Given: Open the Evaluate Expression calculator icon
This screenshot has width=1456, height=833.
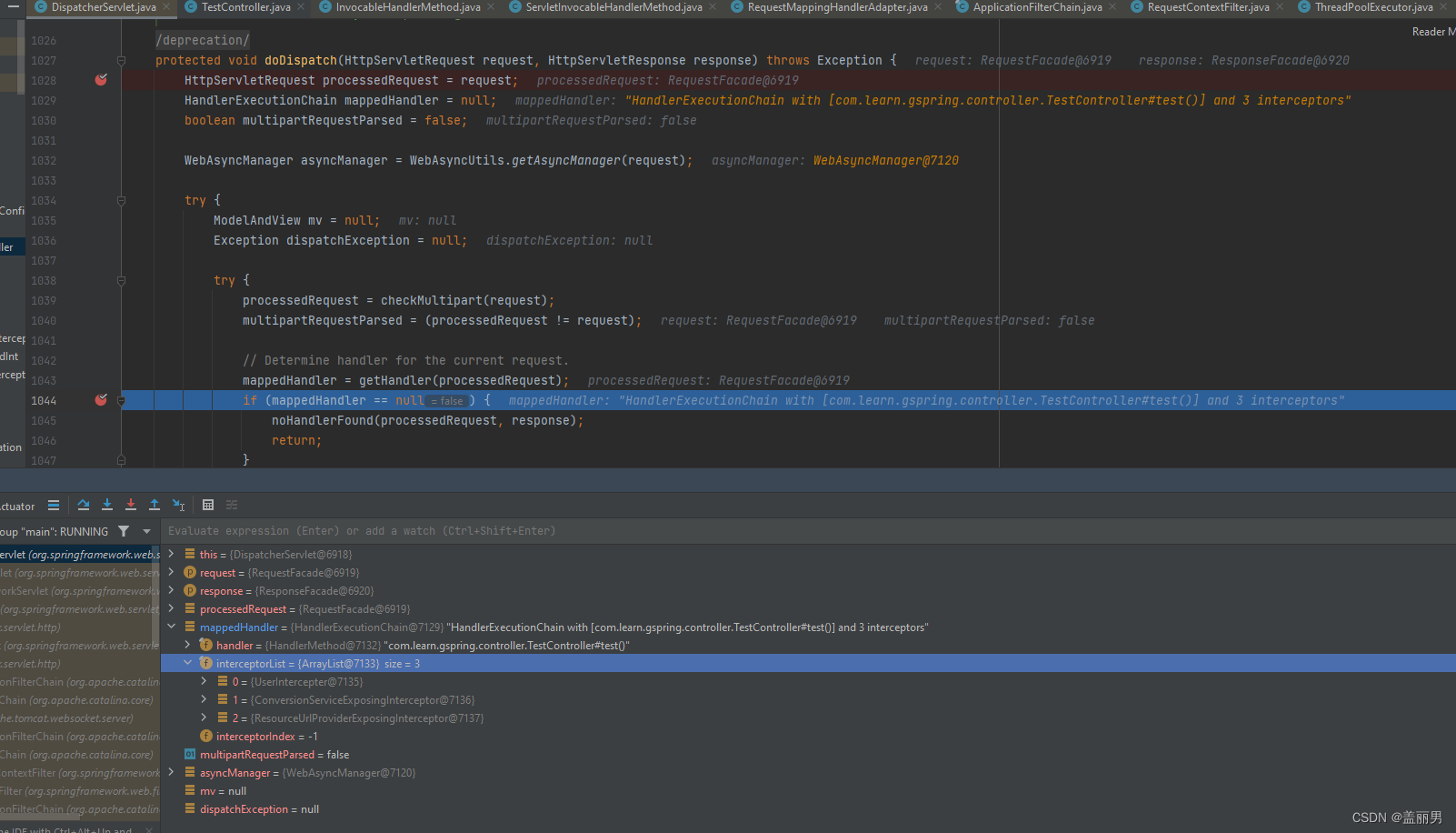Looking at the screenshot, I should 208,505.
